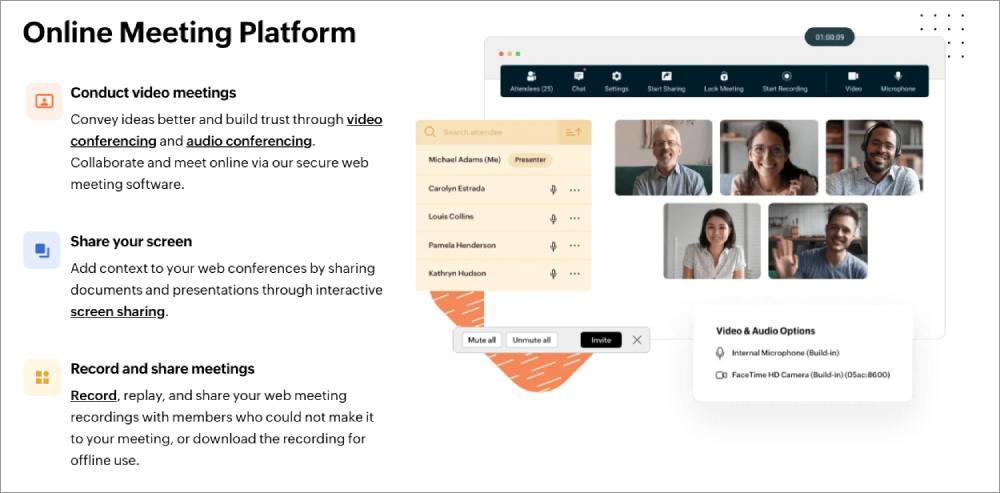The image size is (1000, 493).
Task: Mute Pamela Henderson's microphone
Action: point(554,246)
